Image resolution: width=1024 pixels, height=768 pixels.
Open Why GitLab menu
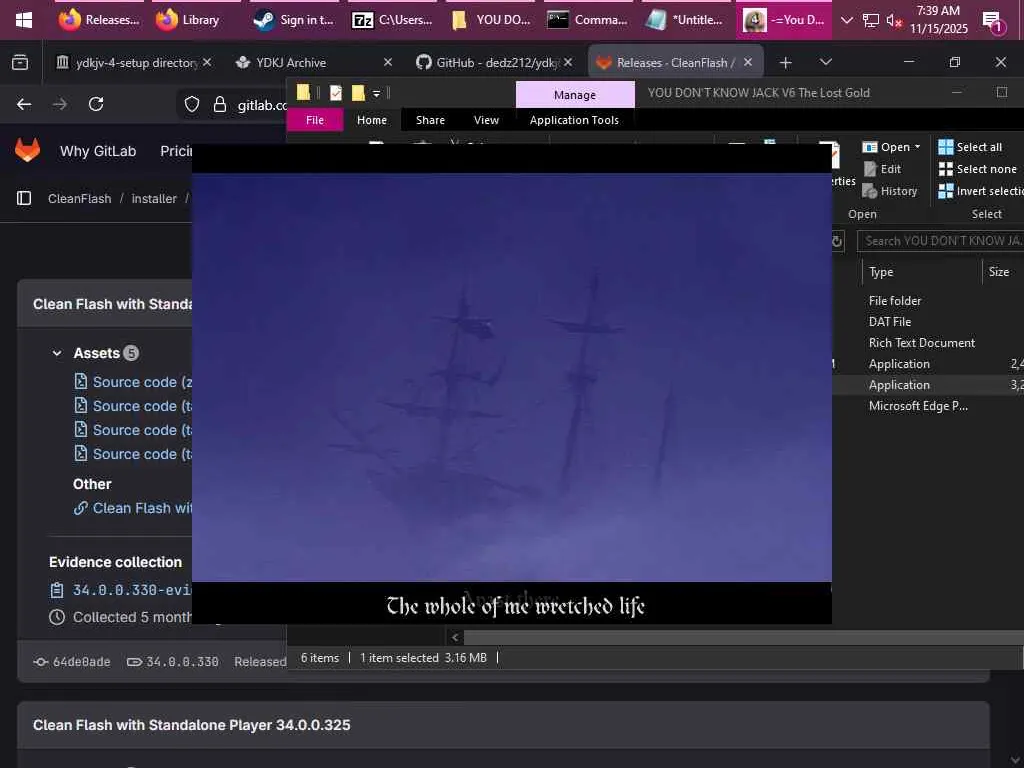98,151
